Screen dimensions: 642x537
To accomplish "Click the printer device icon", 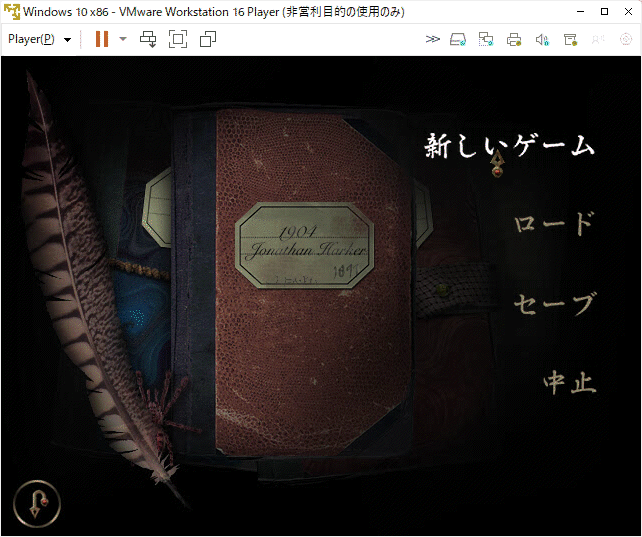I will coord(514,39).
